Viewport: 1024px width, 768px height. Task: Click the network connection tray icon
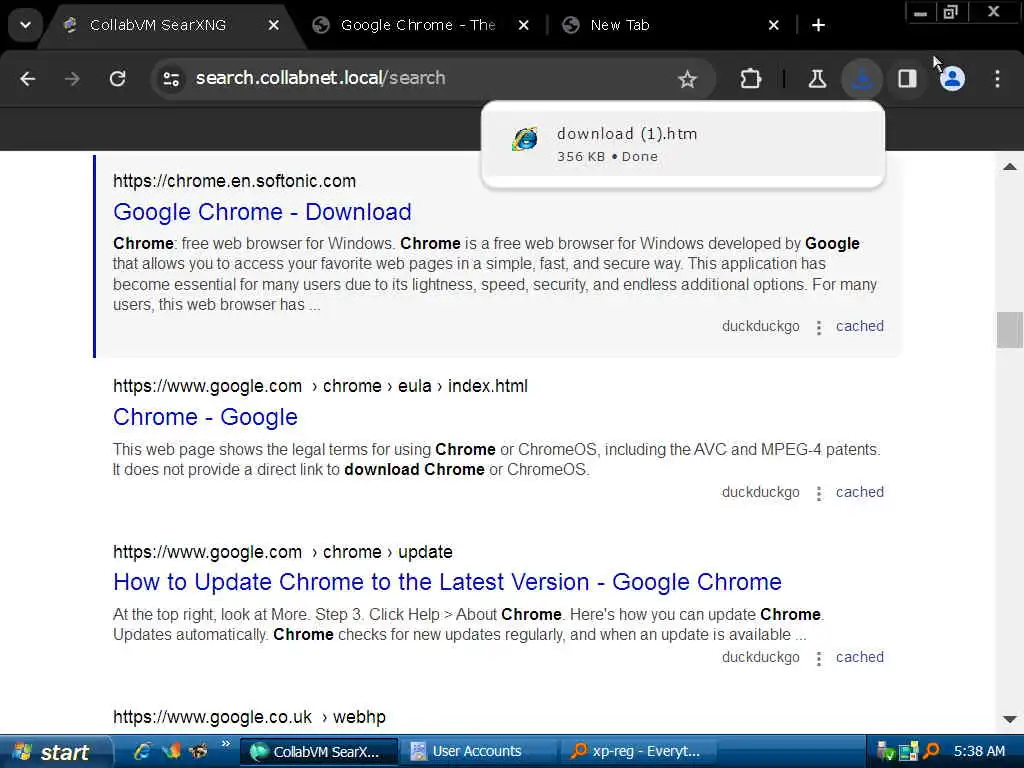point(908,752)
